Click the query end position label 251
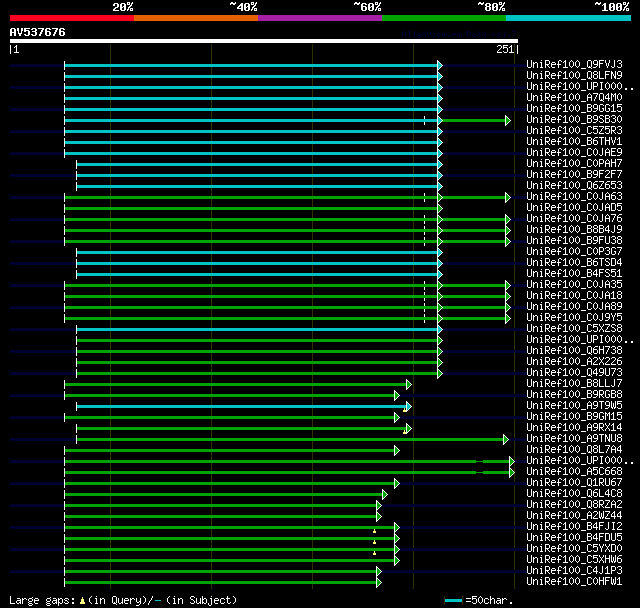 click(505, 49)
